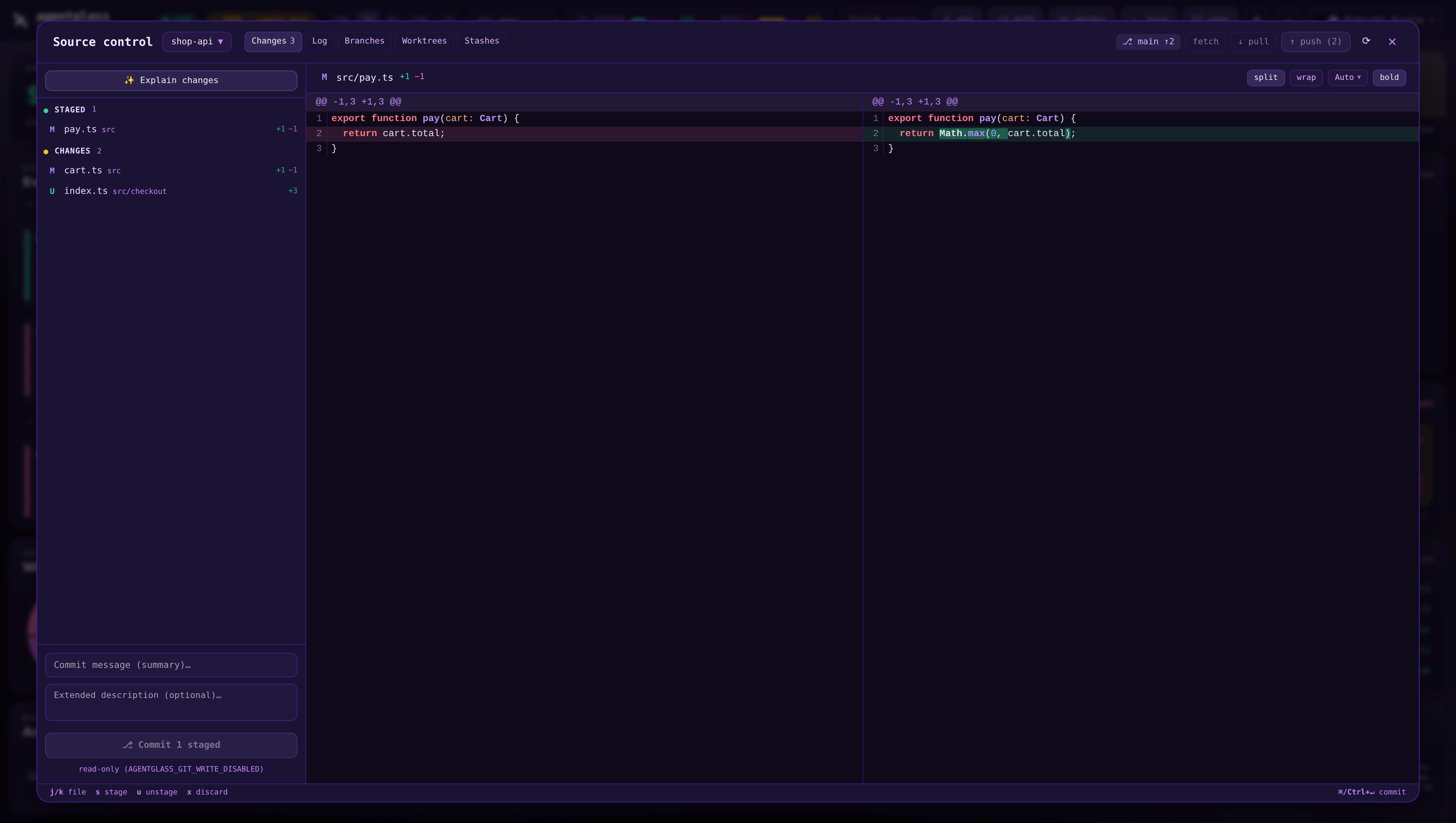The image size is (1456, 823).
Task: Focus the extended description field
Action: pyautogui.click(x=171, y=702)
